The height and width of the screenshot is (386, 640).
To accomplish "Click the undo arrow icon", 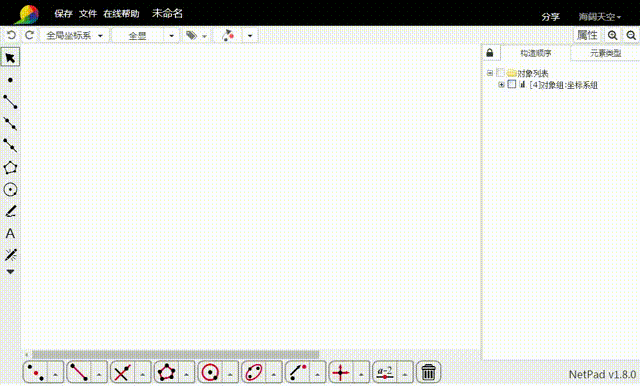I will tap(11, 35).
